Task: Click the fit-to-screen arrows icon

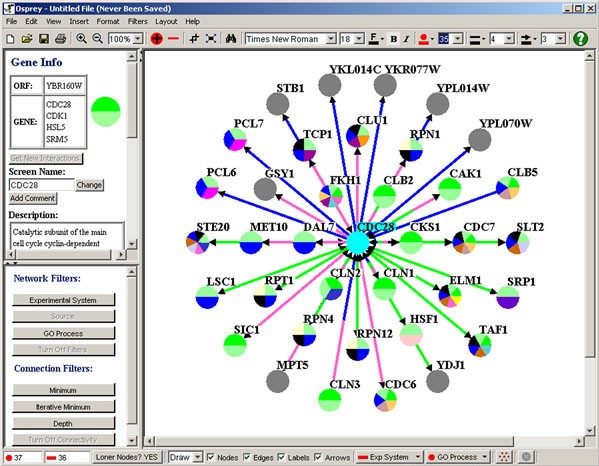Action: tap(211, 39)
